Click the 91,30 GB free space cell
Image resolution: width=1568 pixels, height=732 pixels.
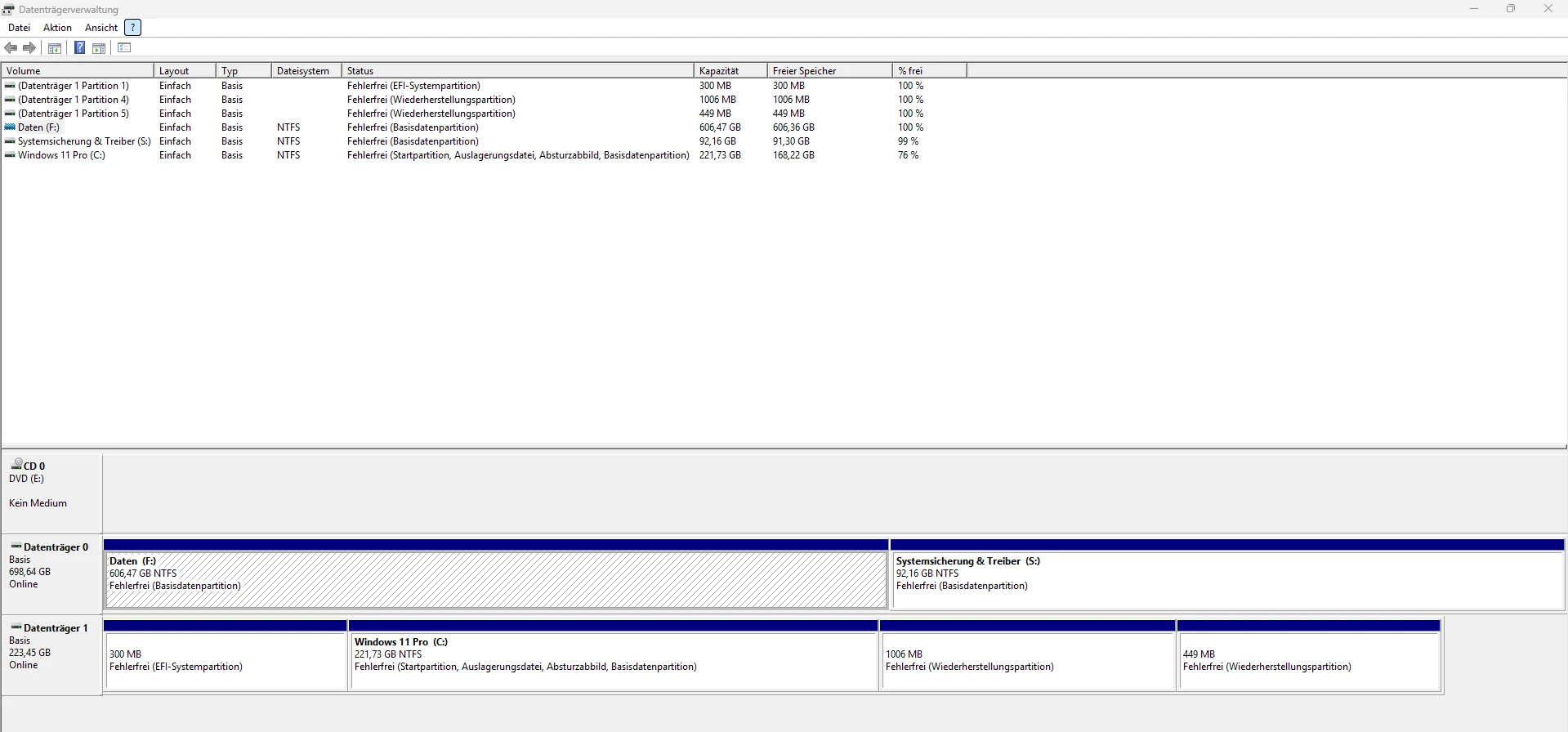point(791,141)
